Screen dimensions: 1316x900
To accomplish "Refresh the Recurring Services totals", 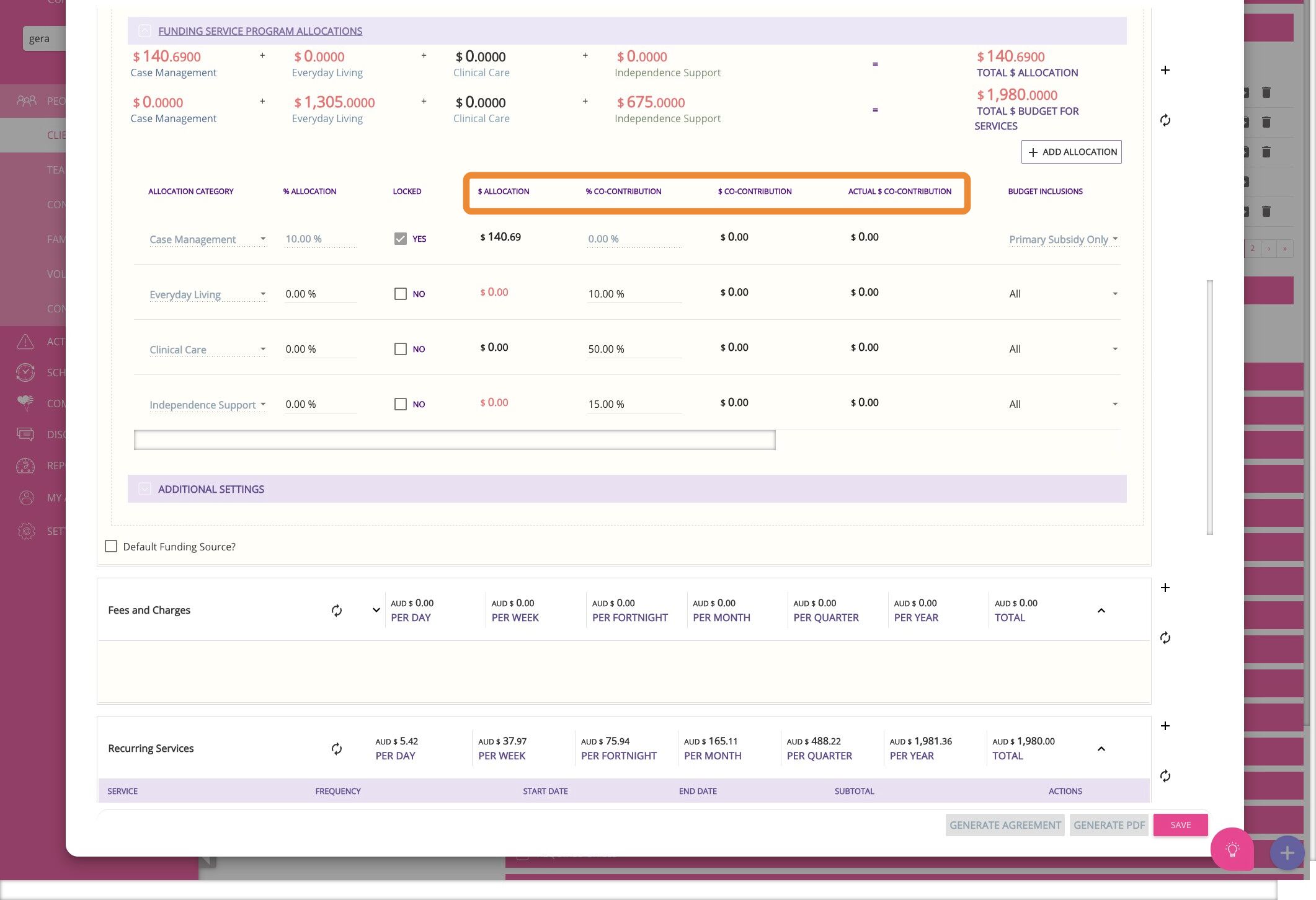I will [x=337, y=749].
